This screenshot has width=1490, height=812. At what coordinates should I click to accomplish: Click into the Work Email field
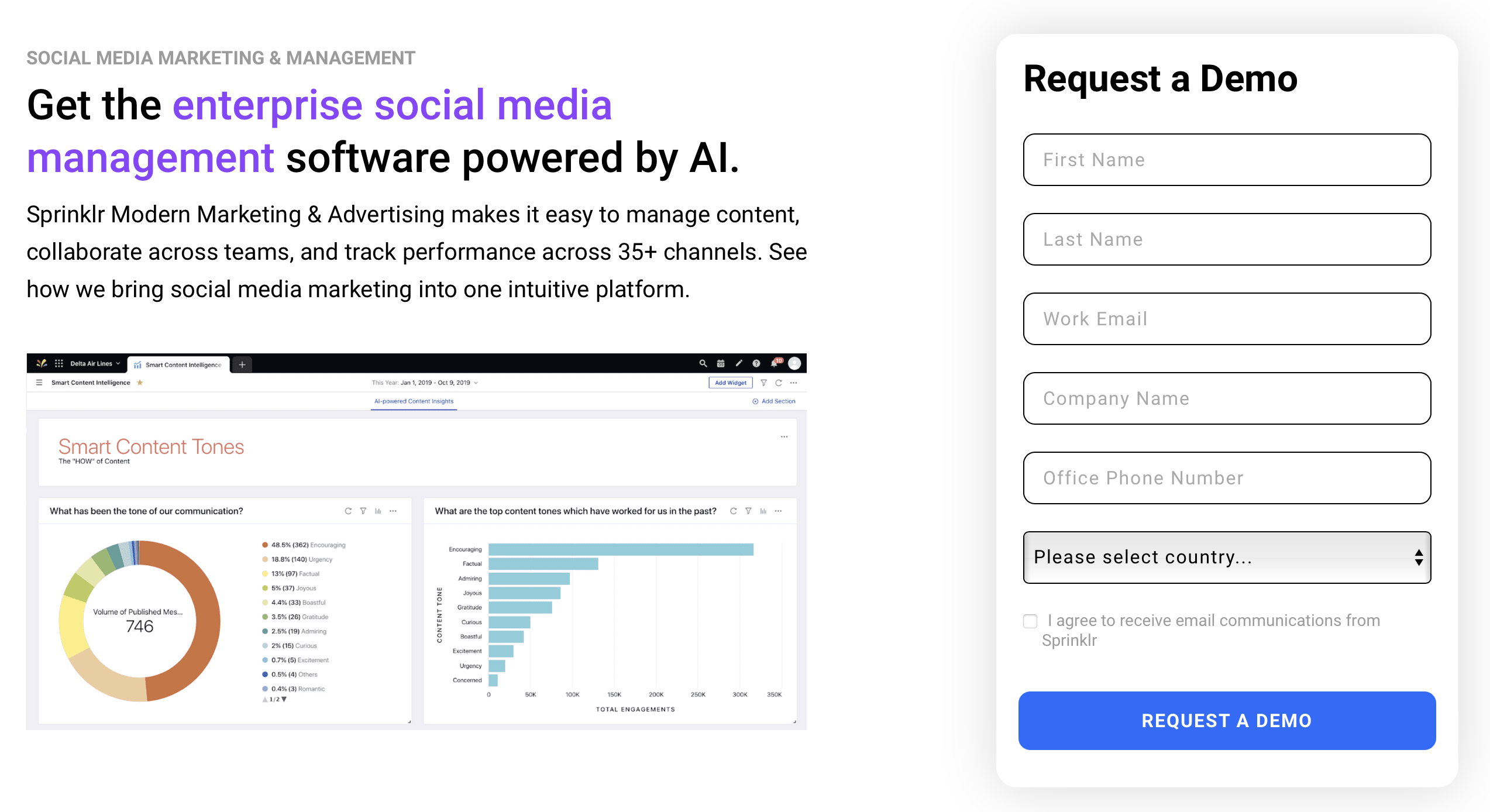pyautogui.click(x=1227, y=319)
